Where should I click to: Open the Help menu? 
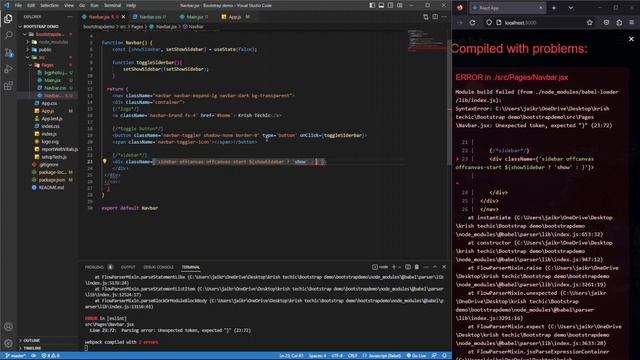131,5
